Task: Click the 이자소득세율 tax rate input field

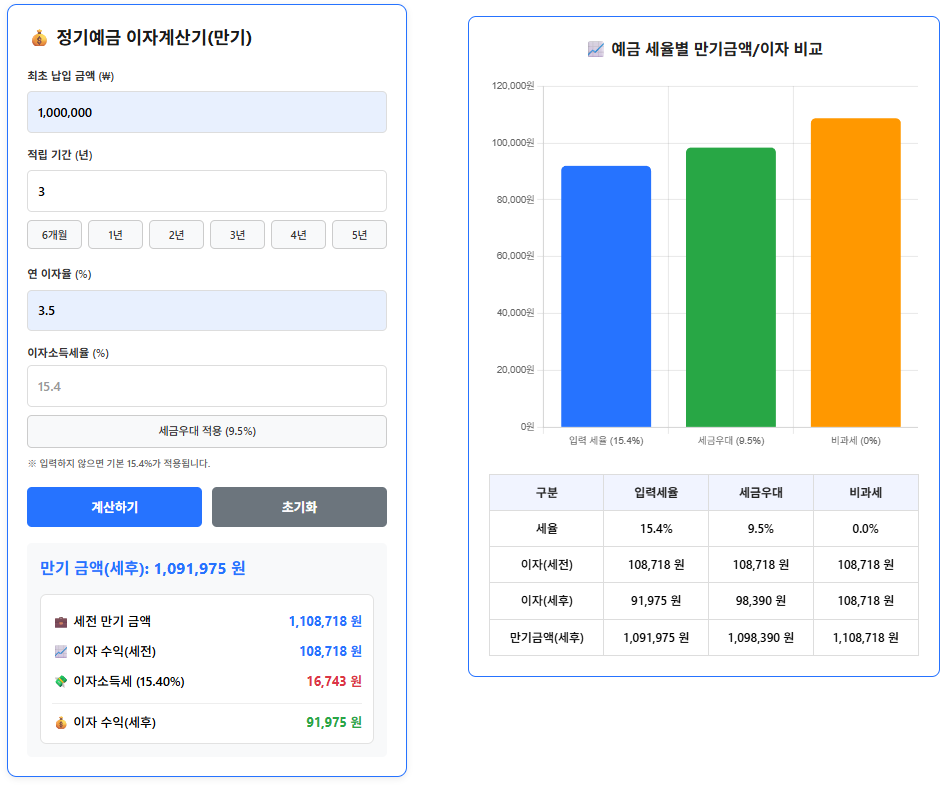Action: (x=206, y=386)
